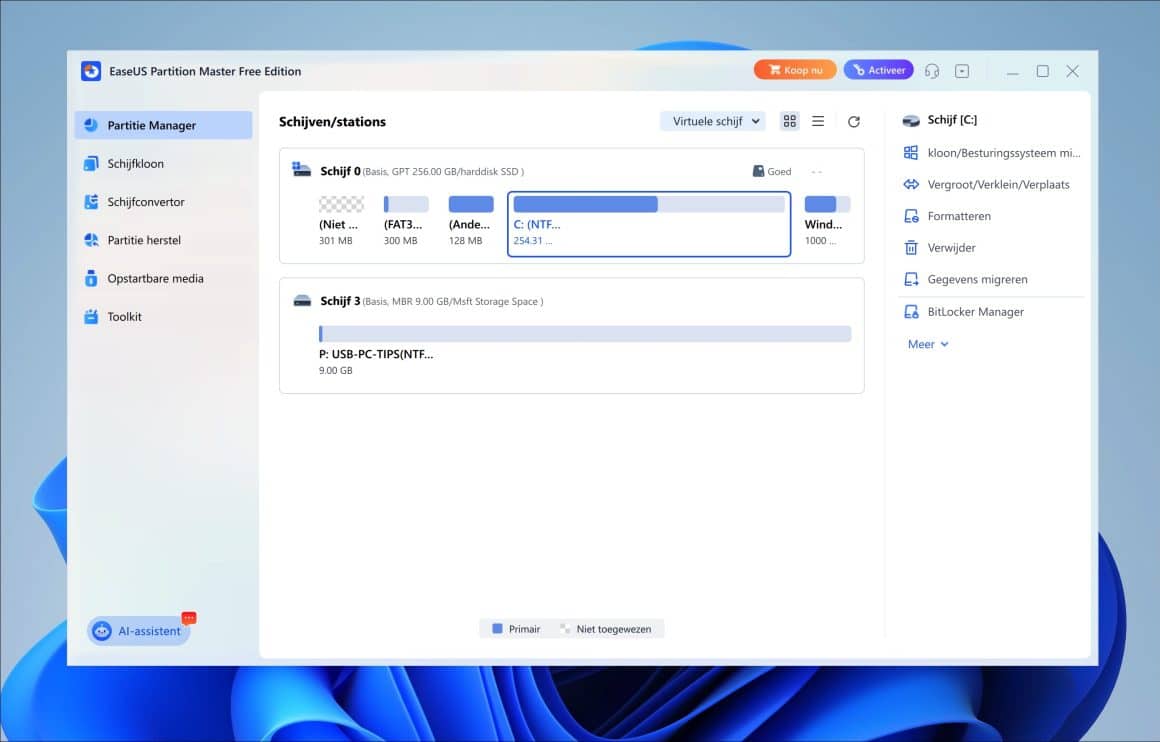The image size is (1160, 742).
Task: Expand the Meer options
Action: (926, 343)
